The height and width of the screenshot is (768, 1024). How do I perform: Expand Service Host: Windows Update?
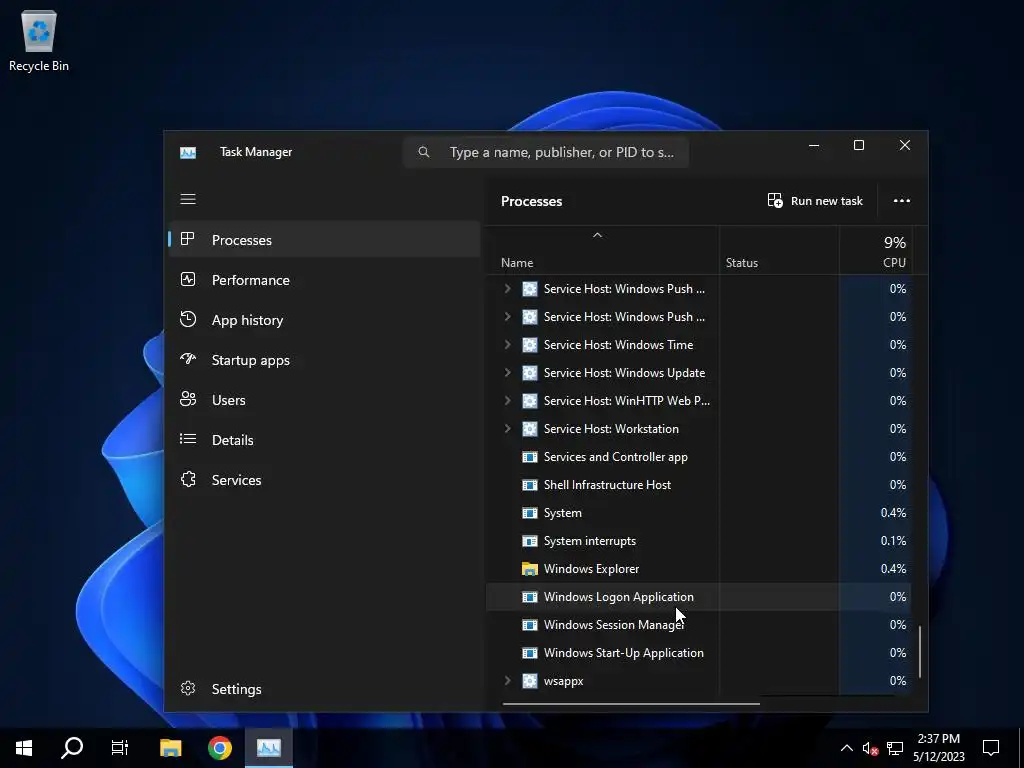507,372
